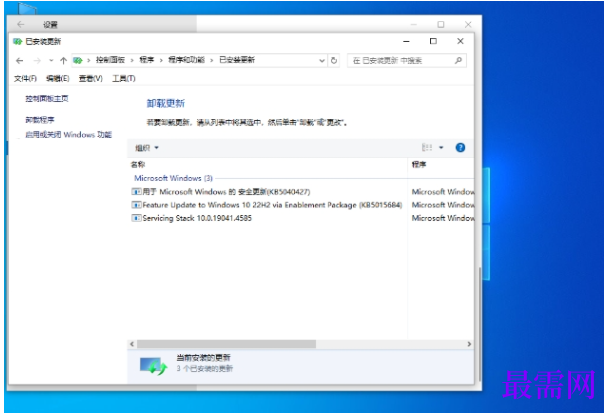
Task: Open recent locations dropdown next to forward arrow
Action: pyautogui.click(x=51, y=61)
